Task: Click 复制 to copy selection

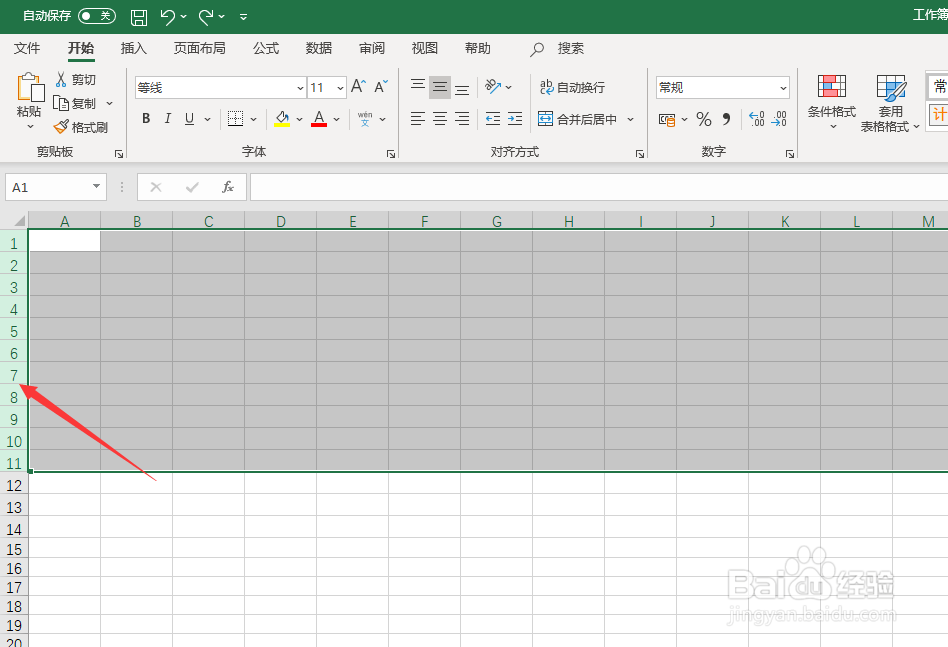Action: click(x=74, y=103)
